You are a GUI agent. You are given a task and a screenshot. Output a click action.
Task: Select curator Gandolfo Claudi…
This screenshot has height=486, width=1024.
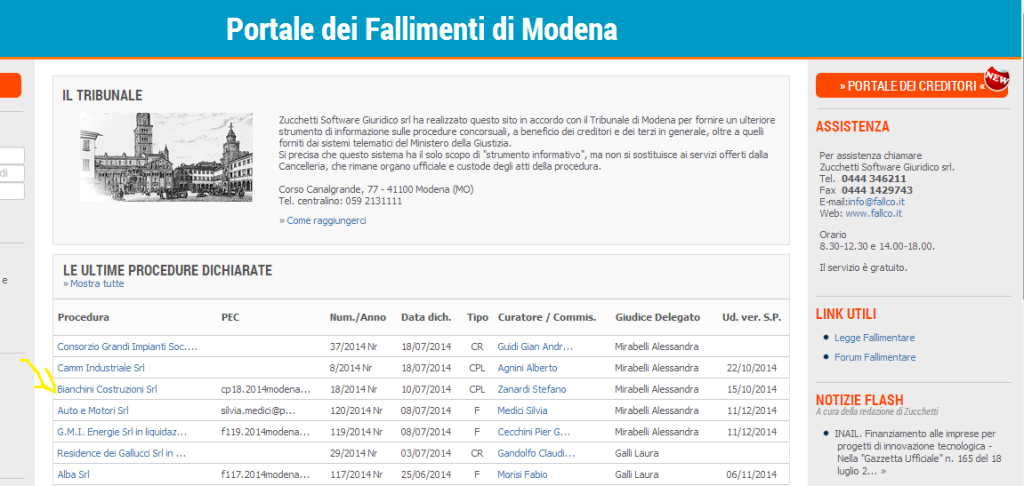[536, 453]
